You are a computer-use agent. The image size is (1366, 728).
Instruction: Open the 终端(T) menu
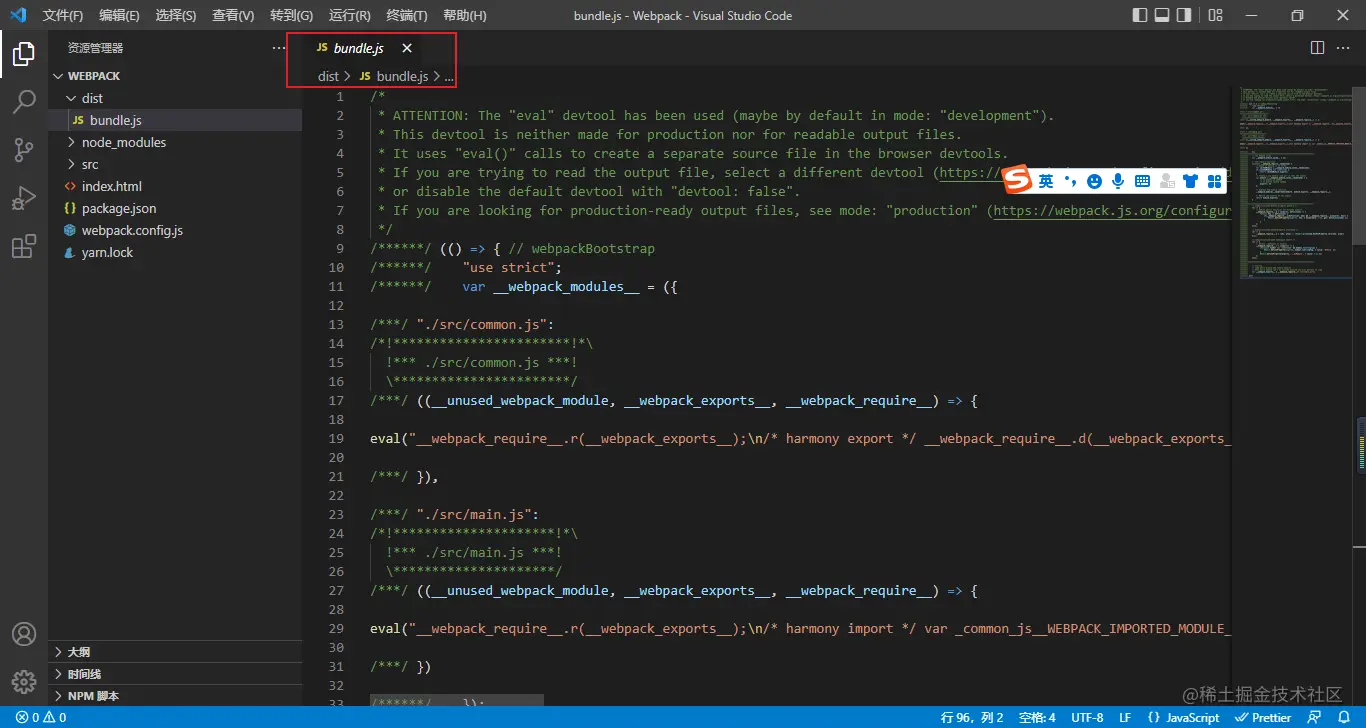[406, 15]
